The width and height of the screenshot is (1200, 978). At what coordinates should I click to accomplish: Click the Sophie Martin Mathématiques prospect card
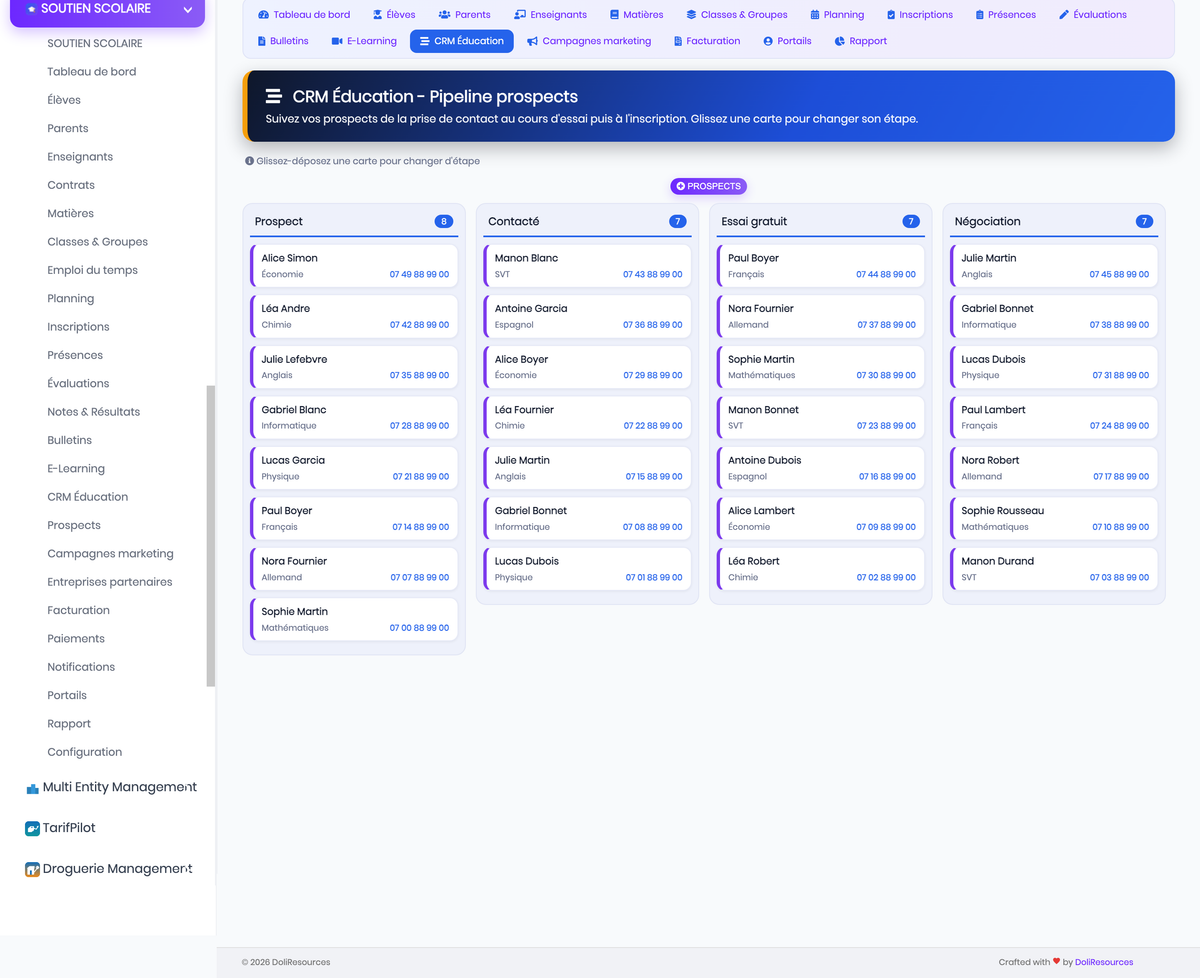(x=354, y=619)
